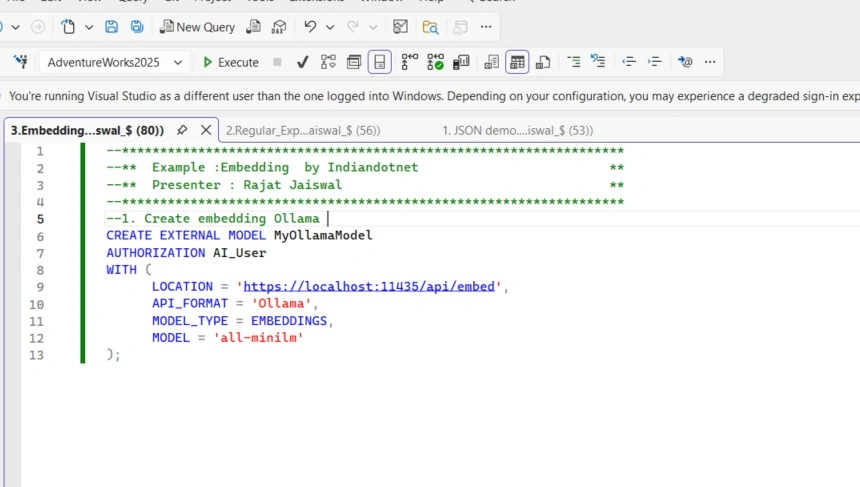Screen dimensions: 860x487
Task: Switch to the 1. JSON demo tab
Action: click(x=518, y=131)
